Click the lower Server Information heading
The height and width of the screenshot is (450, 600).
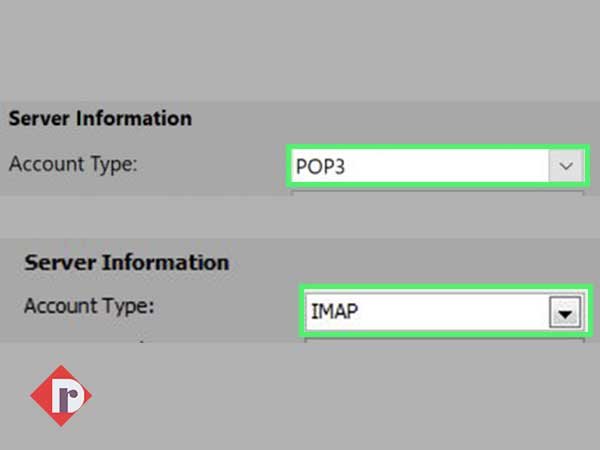tap(127, 263)
